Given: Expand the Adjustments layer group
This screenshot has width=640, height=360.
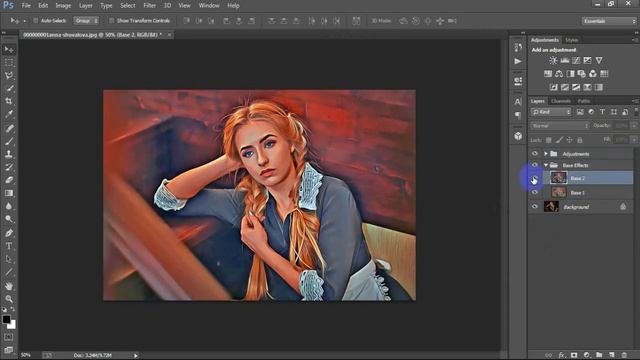Looking at the screenshot, I should point(546,154).
